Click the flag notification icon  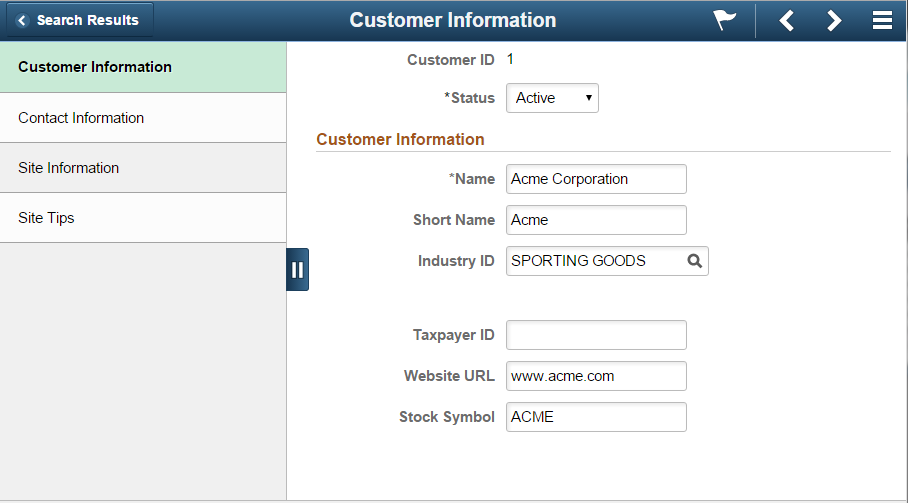tap(724, 20)
